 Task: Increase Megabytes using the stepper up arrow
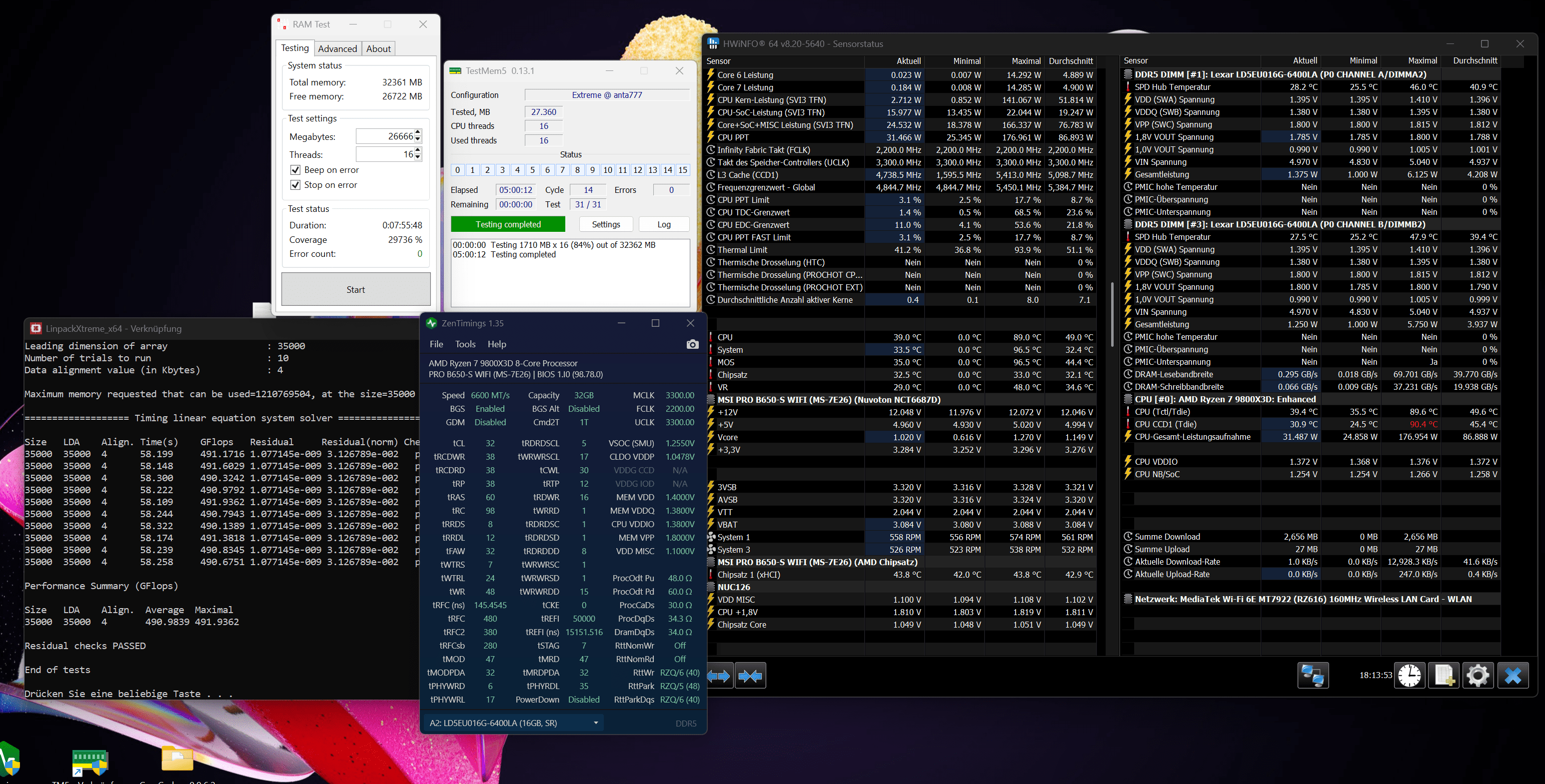[x=418, y=133]
